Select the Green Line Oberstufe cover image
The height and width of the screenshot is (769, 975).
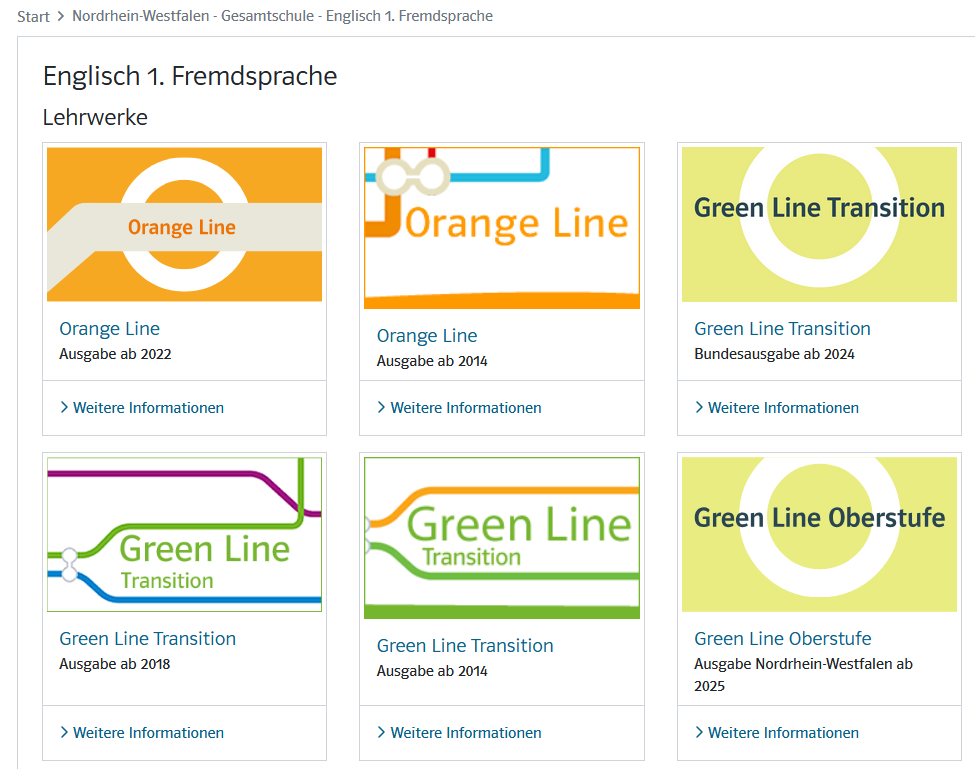820,535
